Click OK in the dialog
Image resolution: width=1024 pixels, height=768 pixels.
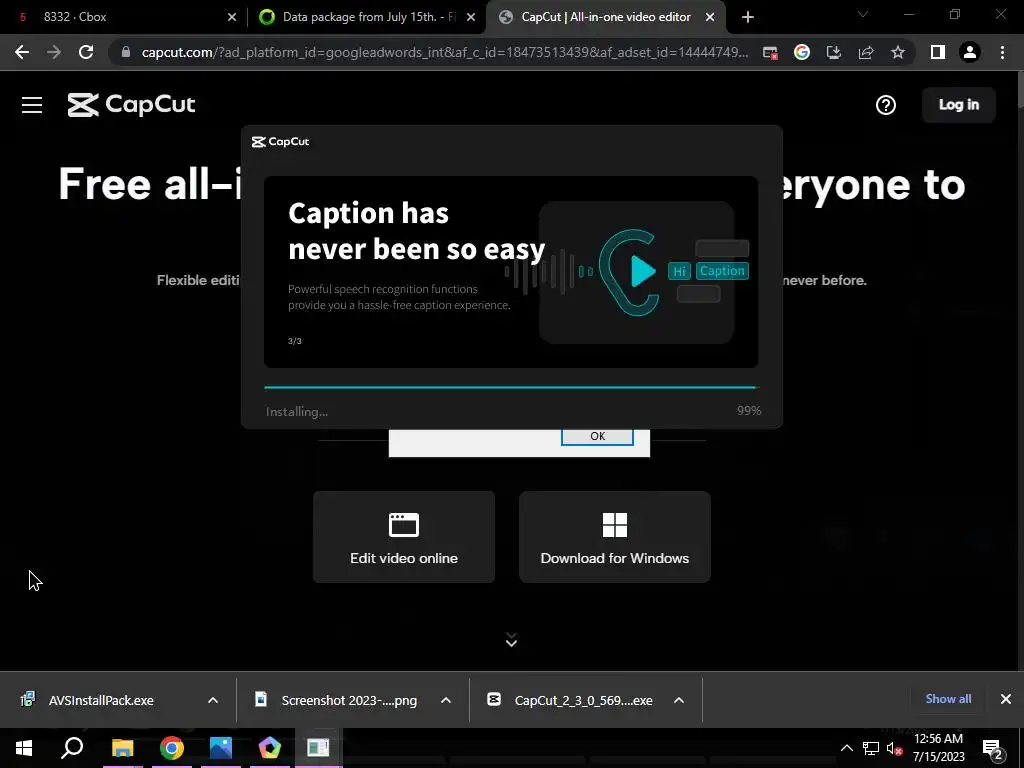(597, 436)
